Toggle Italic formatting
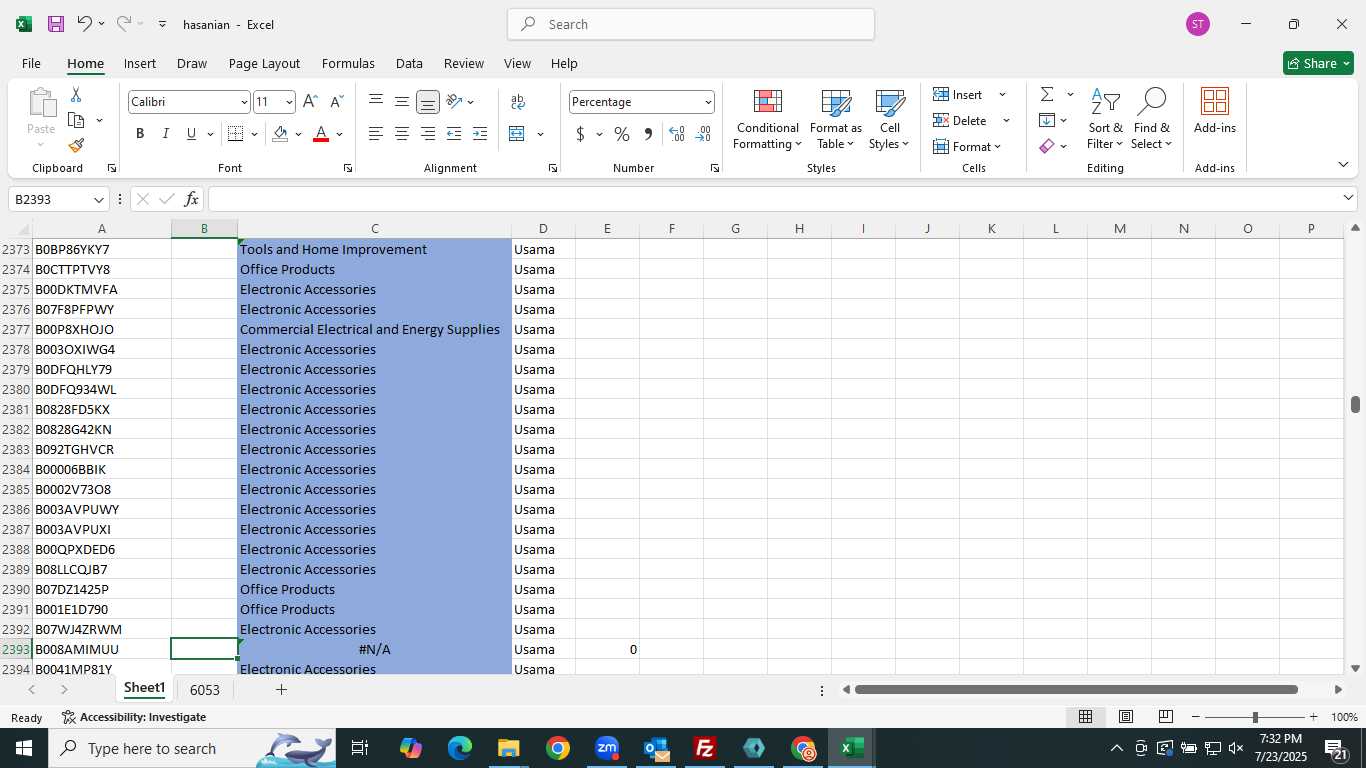Image resolution: width=1366 pixels, height=768 pixels. 166,134
